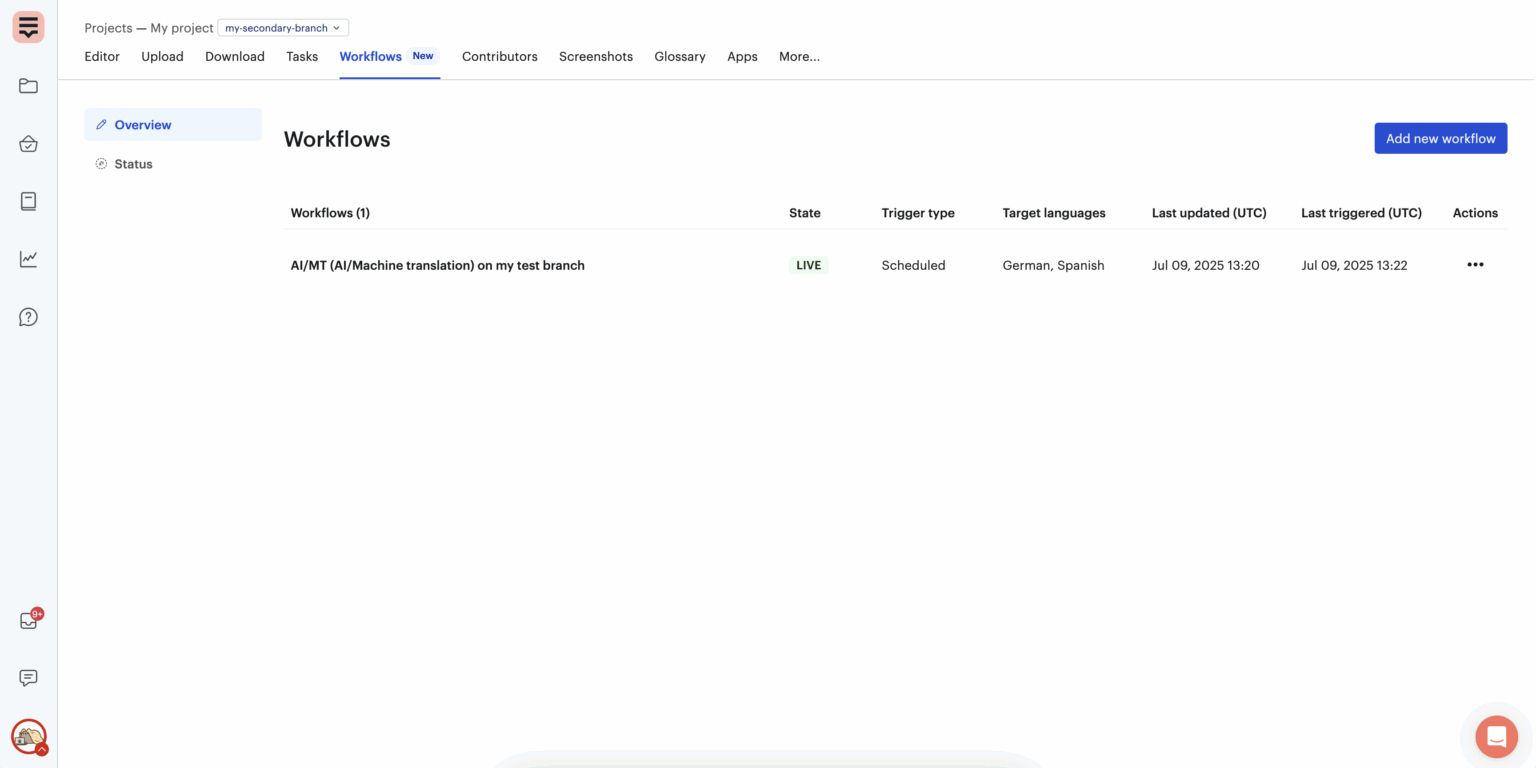The width and height of the screenshot is (1536, 768).
Task: Click the Jul 09, 2025 13:22 cell
Action: point(1354,265)
